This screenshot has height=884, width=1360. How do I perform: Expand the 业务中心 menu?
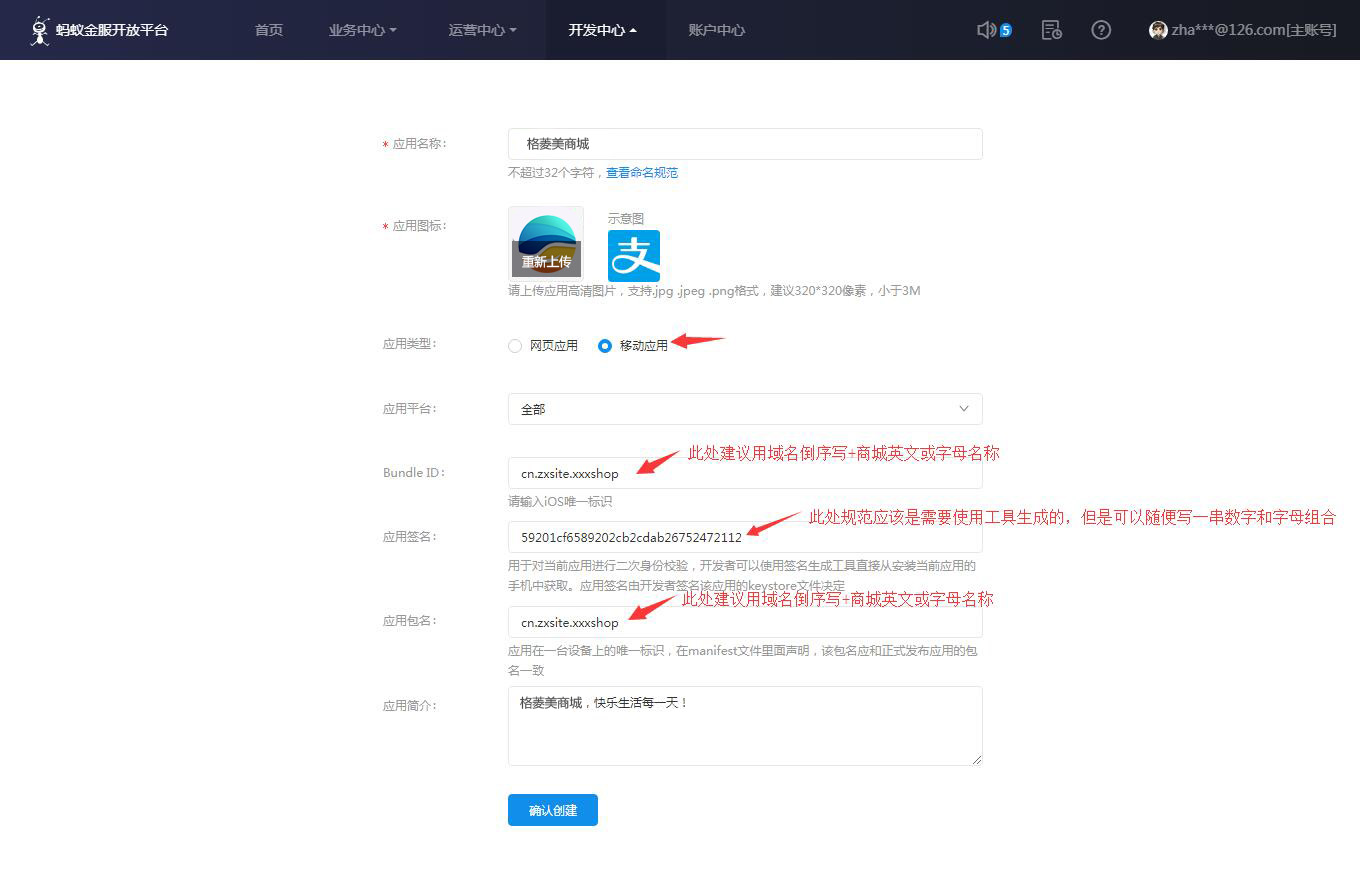tap(363, 30)
